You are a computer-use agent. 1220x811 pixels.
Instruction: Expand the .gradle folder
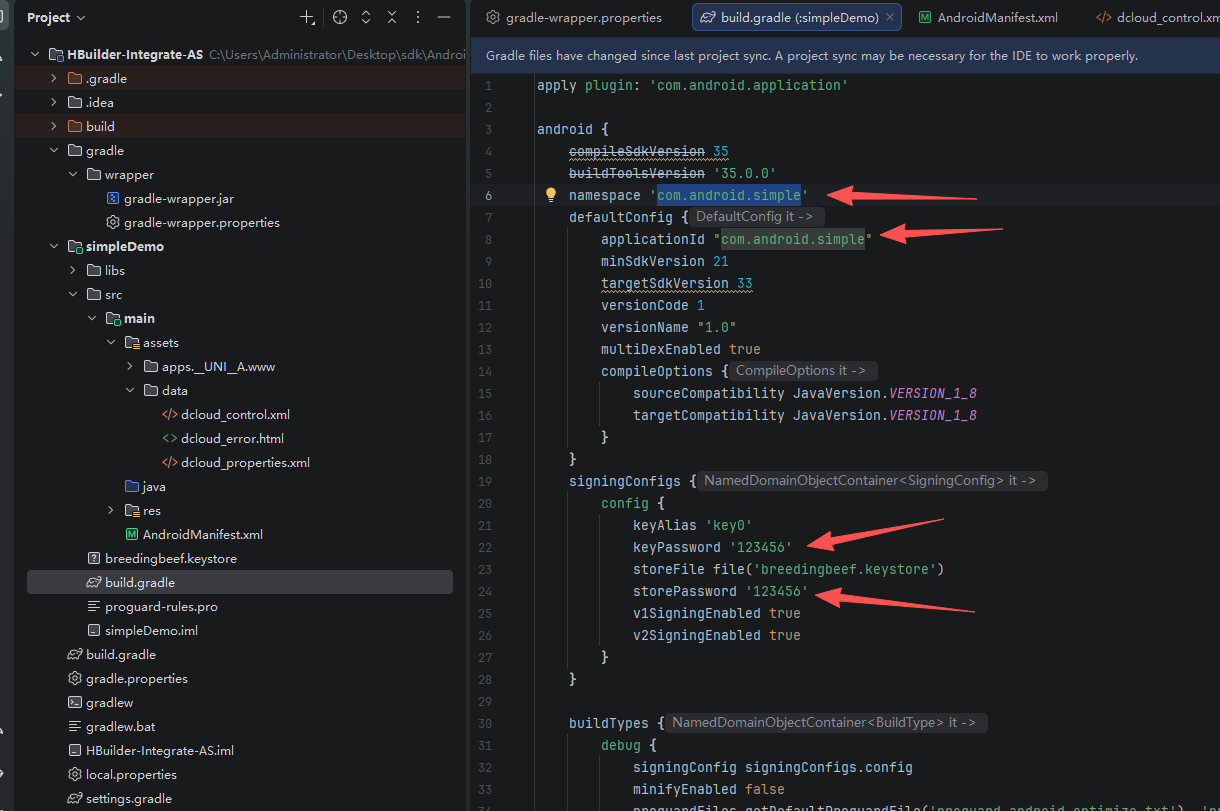coord(54,78)
